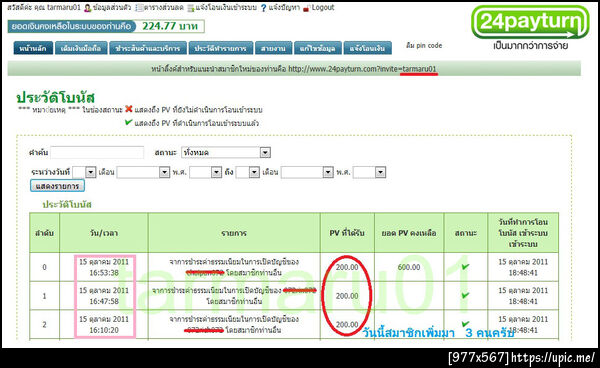Click the 224.77 บาท balance display
600x368 pixels.
tap(170, 26)
